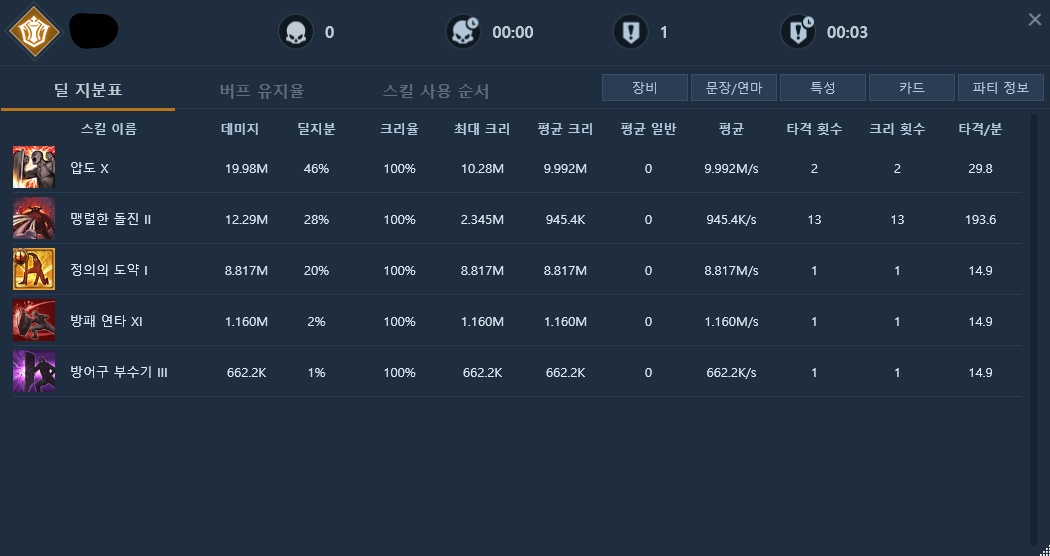Click the 방패 연타 XI skill icon
The width and height of the screenshot is (1050, 556).
tap(34, 321)
